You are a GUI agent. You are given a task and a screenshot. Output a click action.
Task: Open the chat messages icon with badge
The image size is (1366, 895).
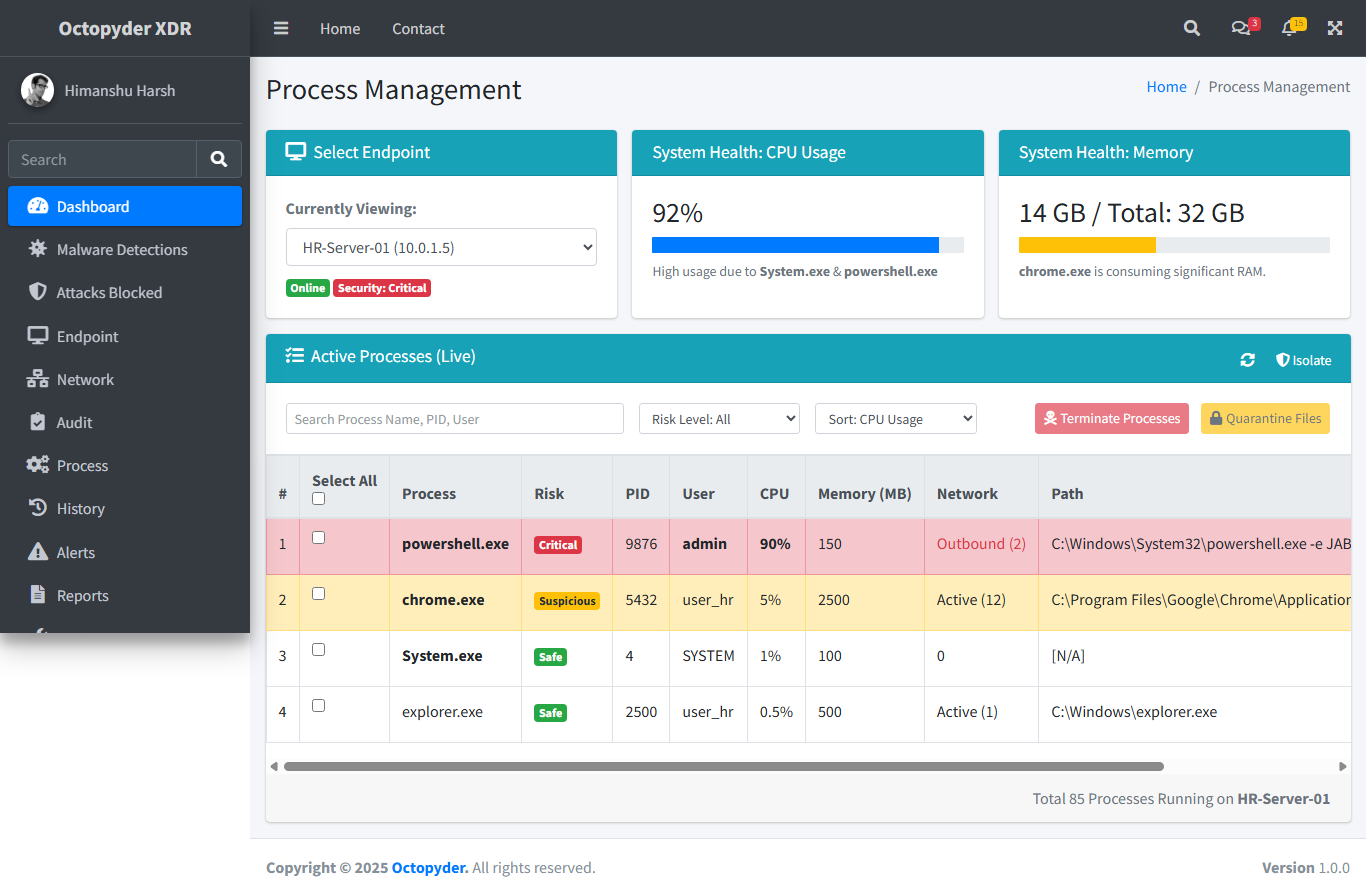pos(1241,28)
